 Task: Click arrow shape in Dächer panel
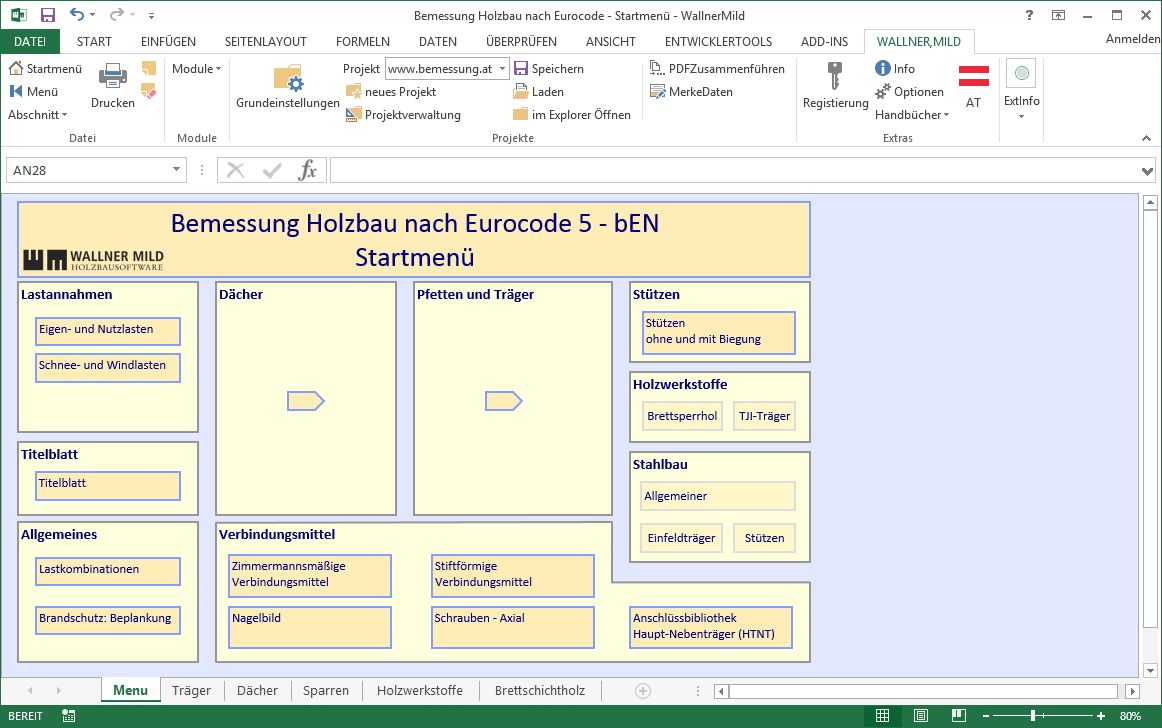305,401
